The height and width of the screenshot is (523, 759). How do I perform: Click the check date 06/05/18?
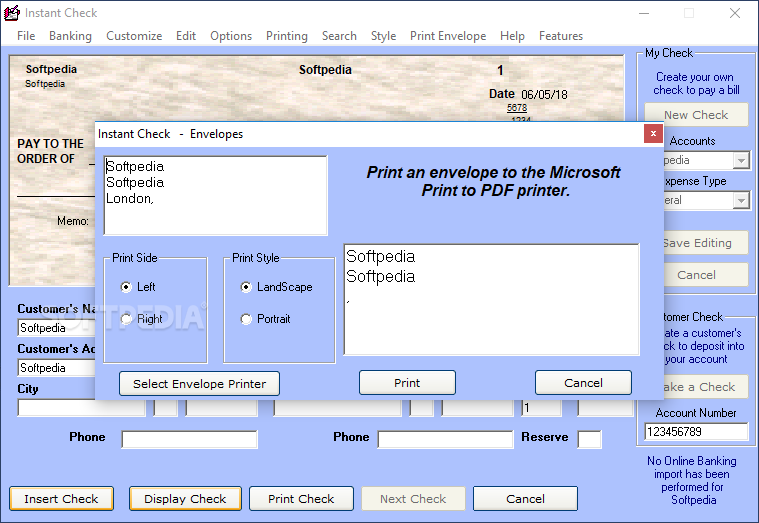(544, 94)
